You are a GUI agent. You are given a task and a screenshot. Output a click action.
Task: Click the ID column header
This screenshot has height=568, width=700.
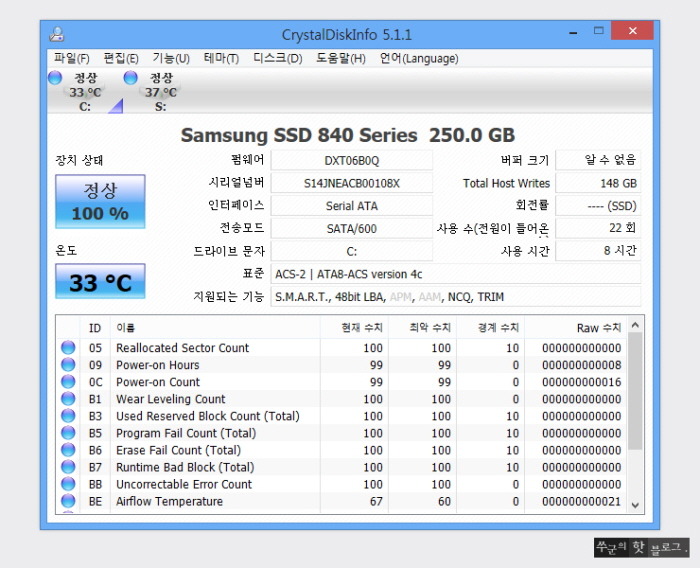click(x=95, y=328)
